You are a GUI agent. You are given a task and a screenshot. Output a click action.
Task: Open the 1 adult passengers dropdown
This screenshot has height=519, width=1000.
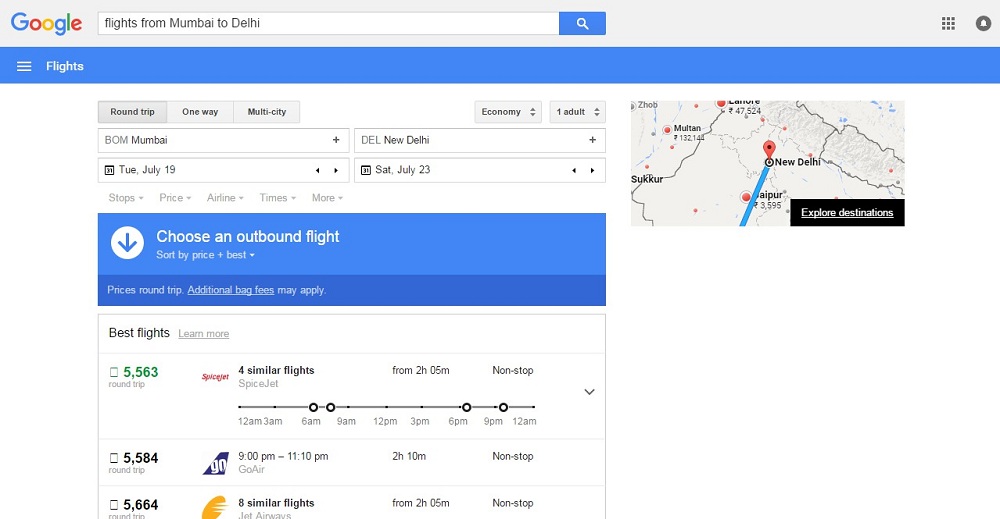pyautogui.click(x=577, y=112)
